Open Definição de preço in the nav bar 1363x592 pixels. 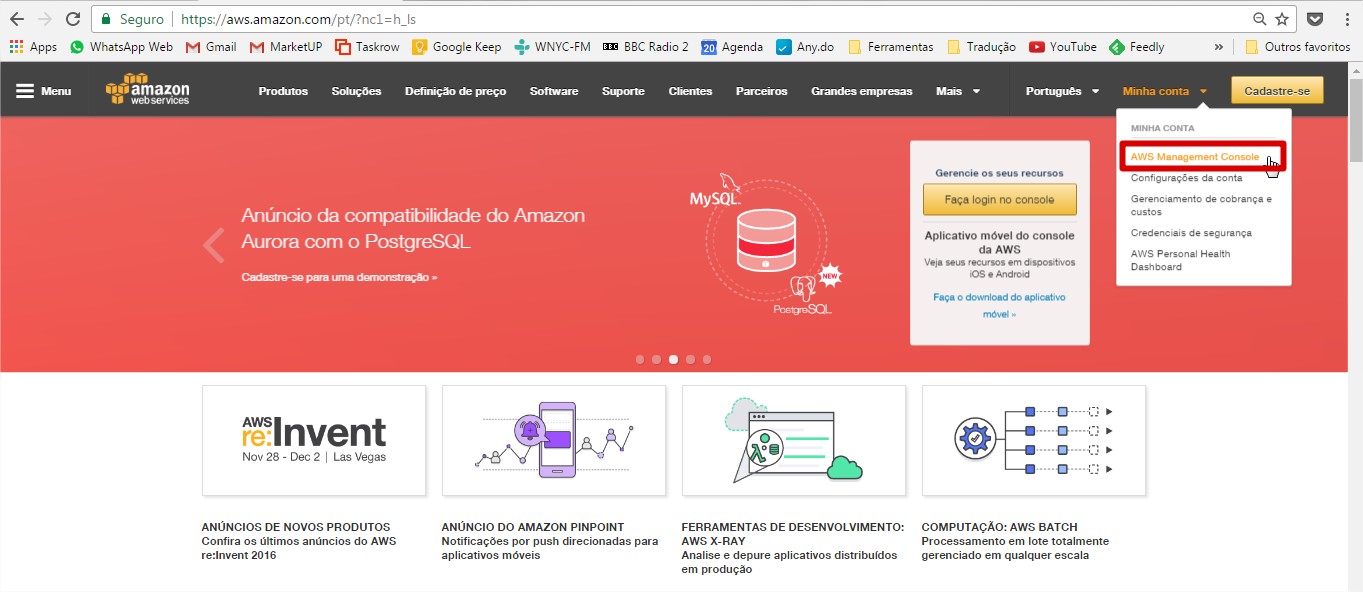tap(455, 91)
